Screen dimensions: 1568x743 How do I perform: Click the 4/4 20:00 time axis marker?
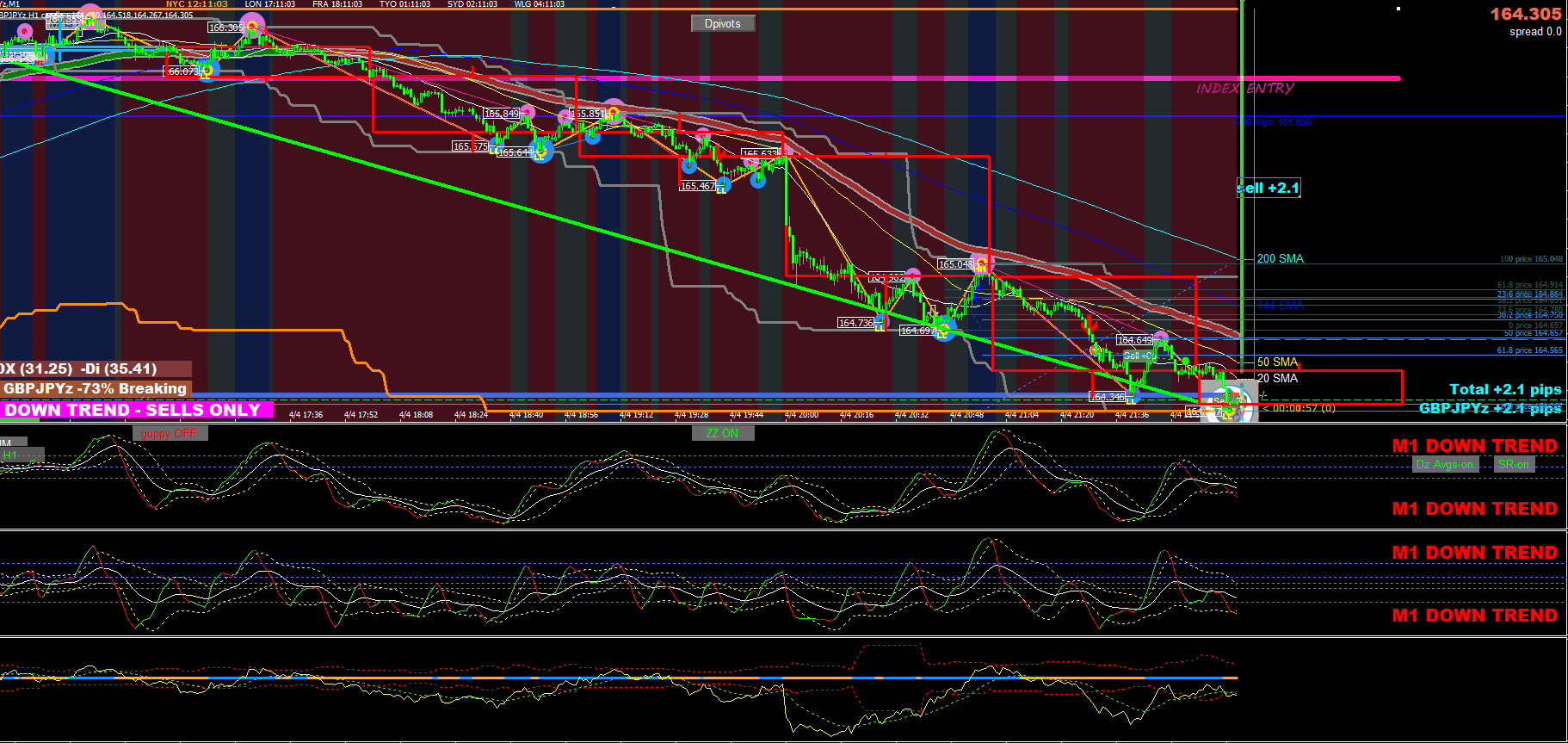[x=801, y=415]
